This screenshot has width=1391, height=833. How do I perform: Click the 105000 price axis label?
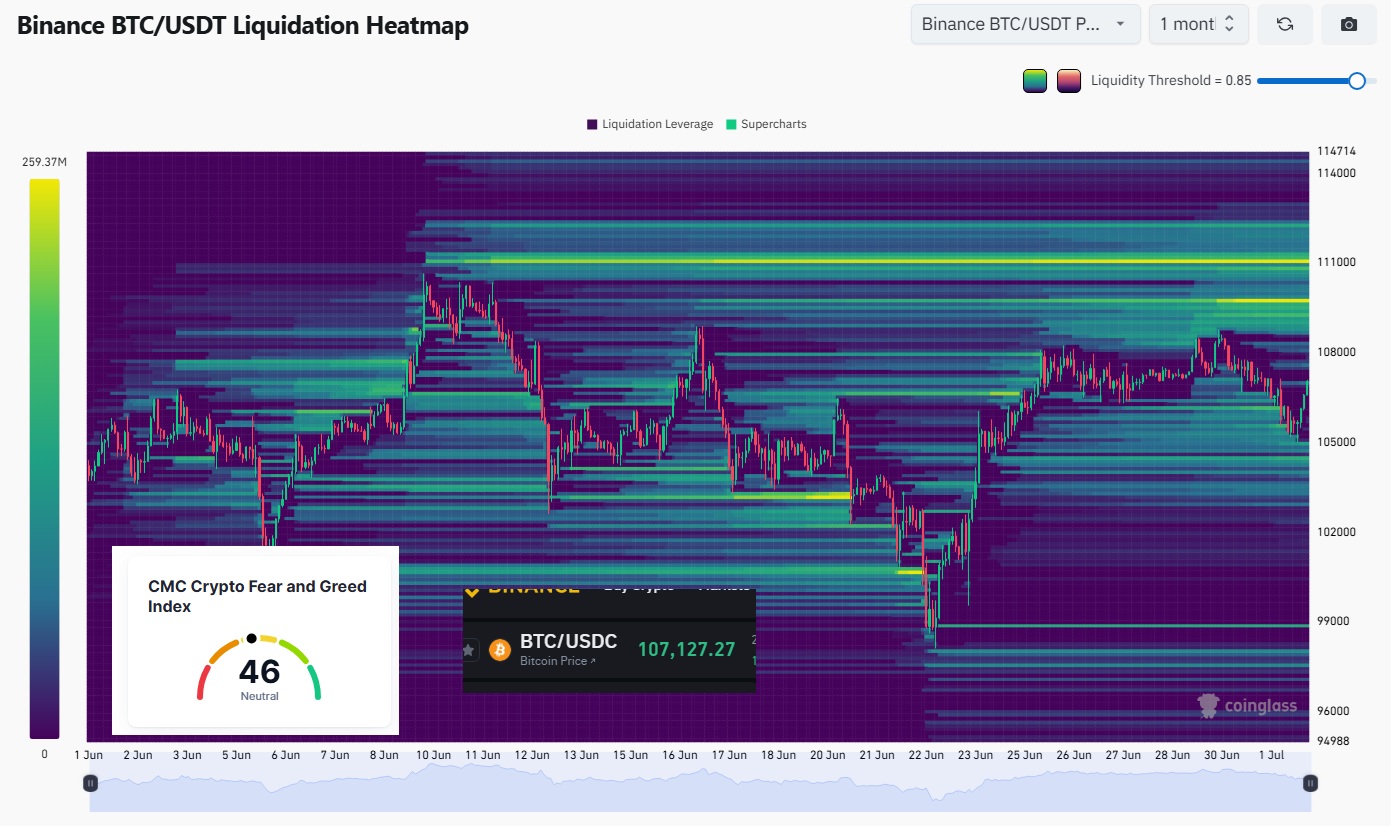(x=1335, y=442)
